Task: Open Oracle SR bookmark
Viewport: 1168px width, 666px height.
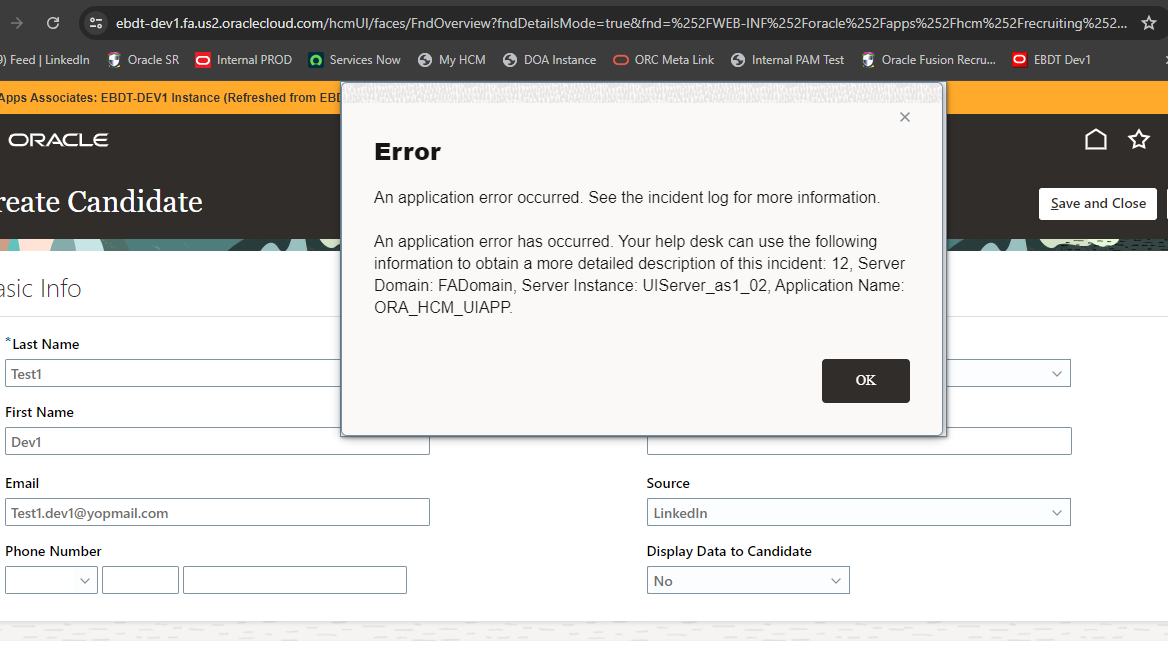Action: pyautogui.click(x=144, y=60)
